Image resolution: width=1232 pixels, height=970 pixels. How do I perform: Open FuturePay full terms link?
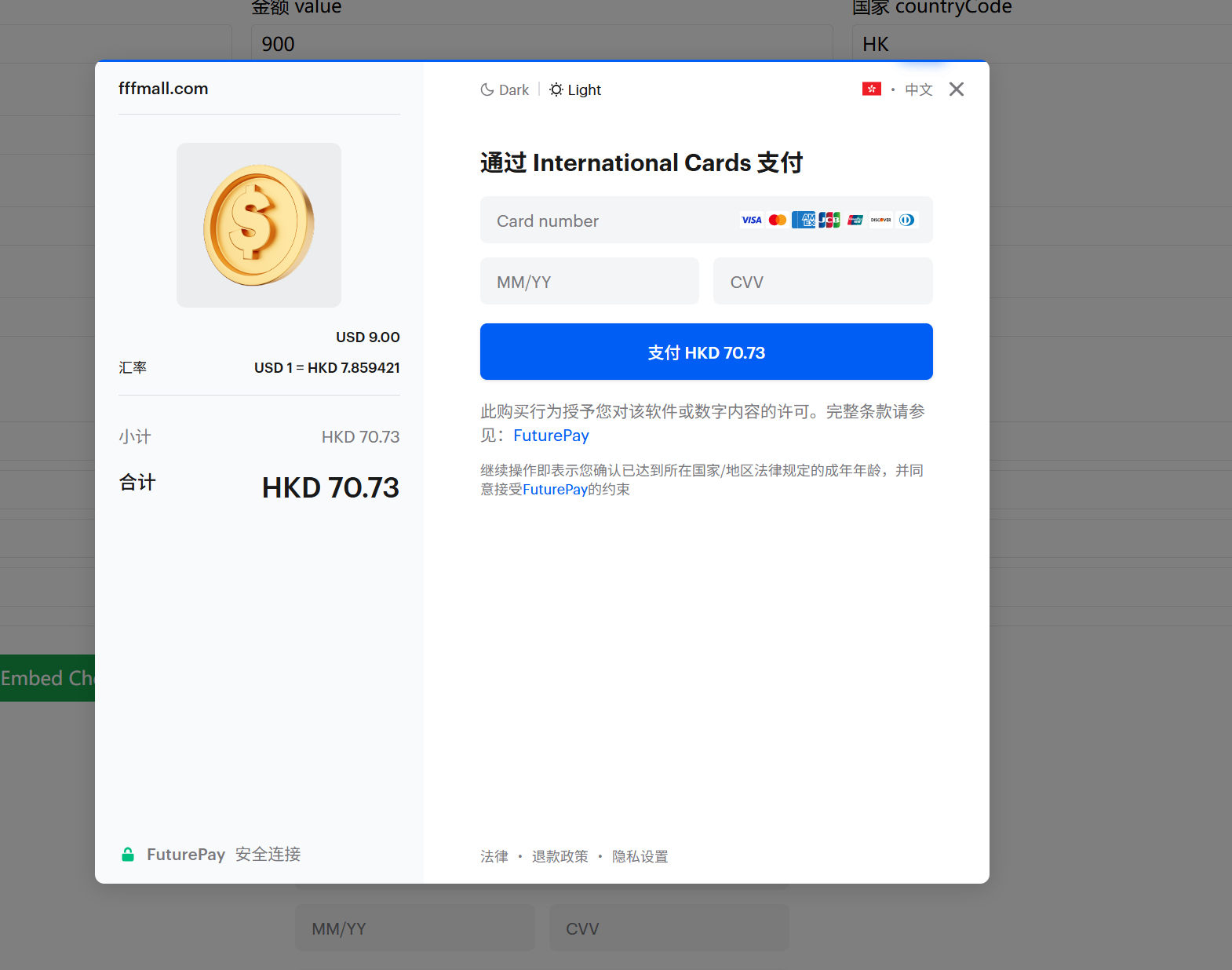coord(551,436)
